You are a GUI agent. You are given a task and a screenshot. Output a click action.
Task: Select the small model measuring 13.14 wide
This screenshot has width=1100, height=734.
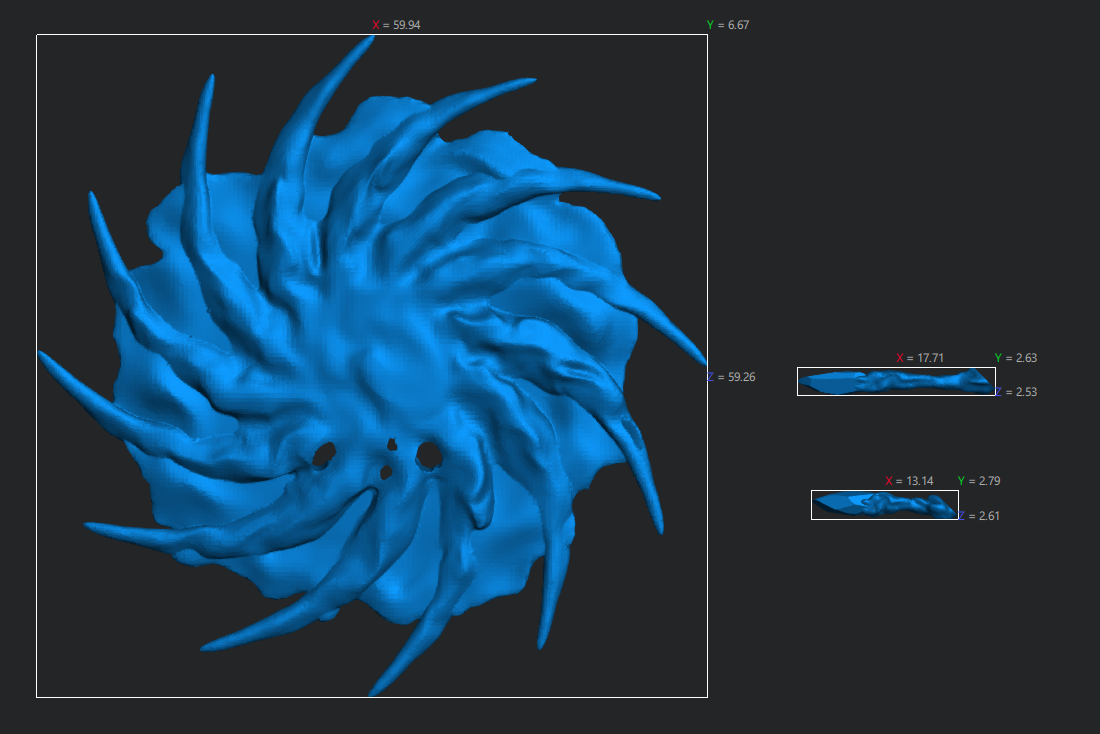884,505
